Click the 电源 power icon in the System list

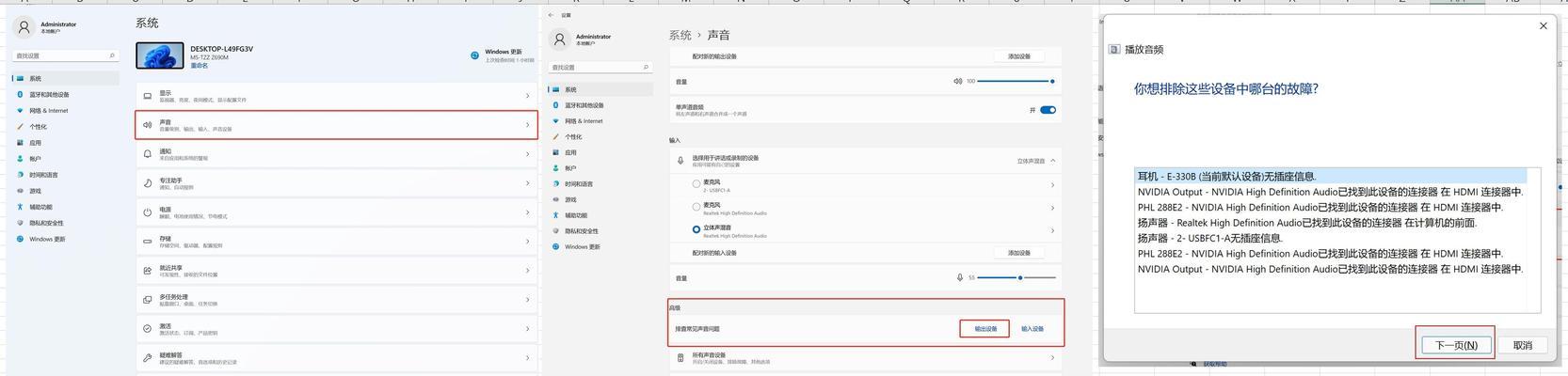[x=148, y=212]
